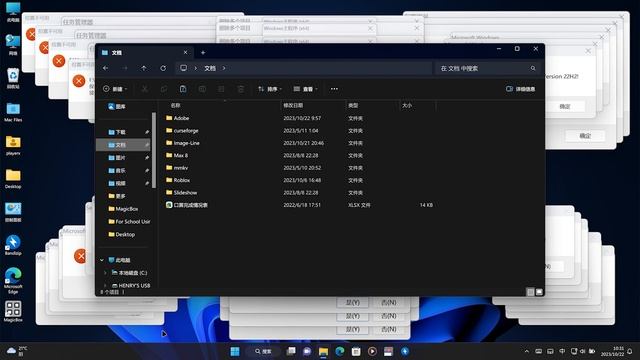Click the paste icon in Explorer toolbar

click(183, 89)
